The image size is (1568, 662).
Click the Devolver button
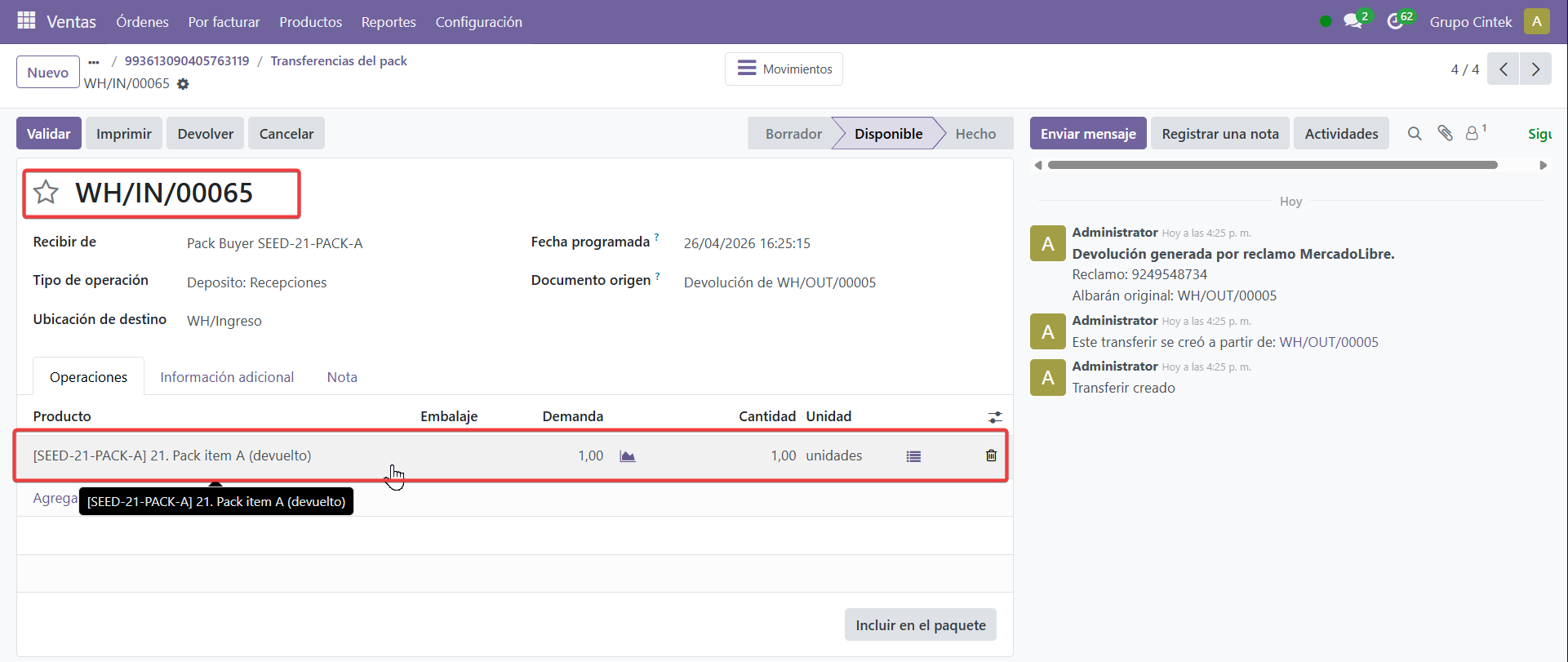(206, 134)
